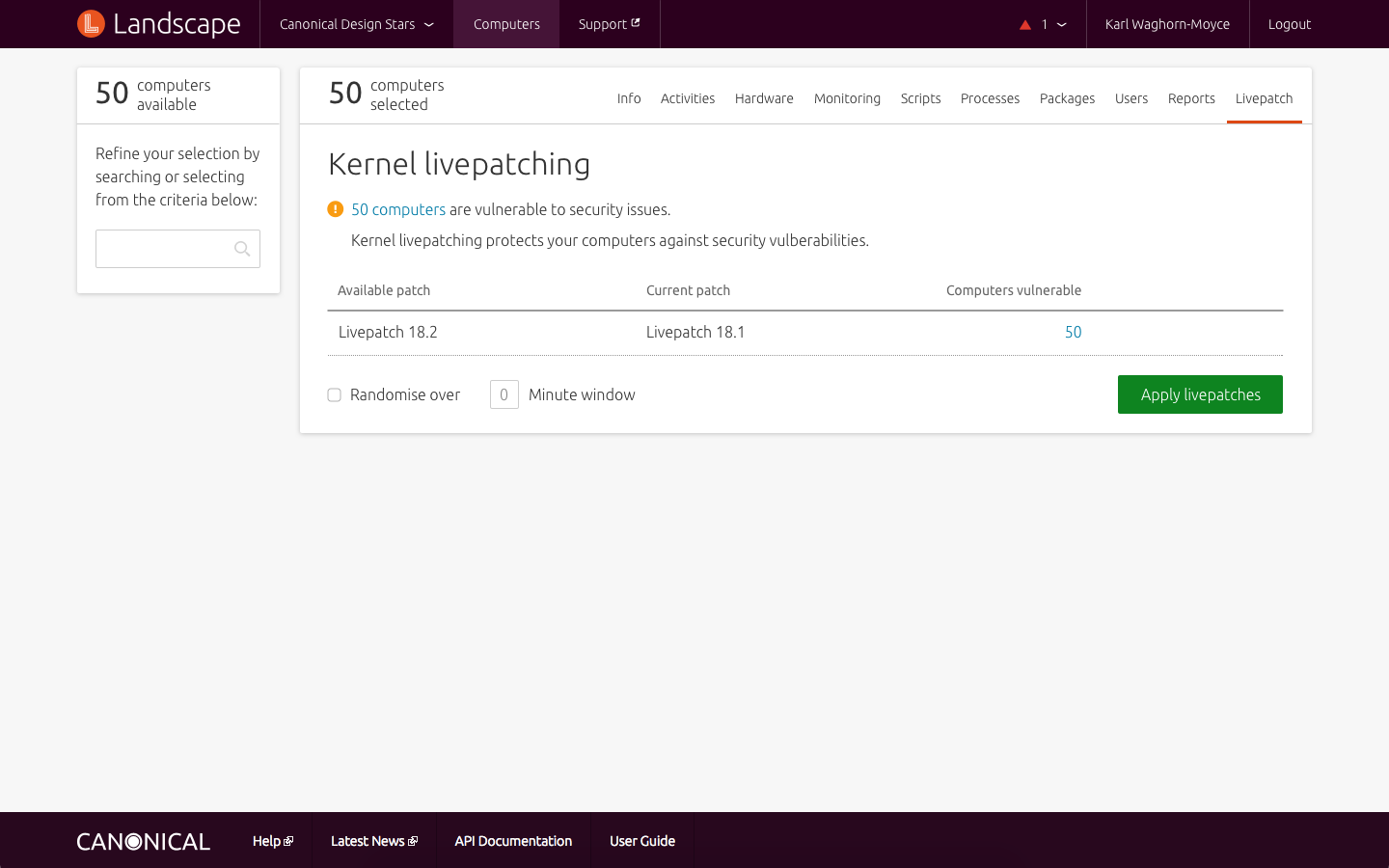The width and height of the screenshot is (1389, 868).
Task: Expand the Canonical Design Stars dropdown
Action: 357,24
